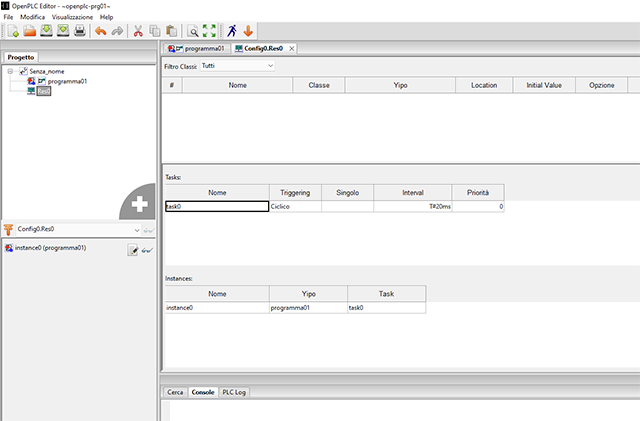Collapse the Senza_nome tree node

10,72
